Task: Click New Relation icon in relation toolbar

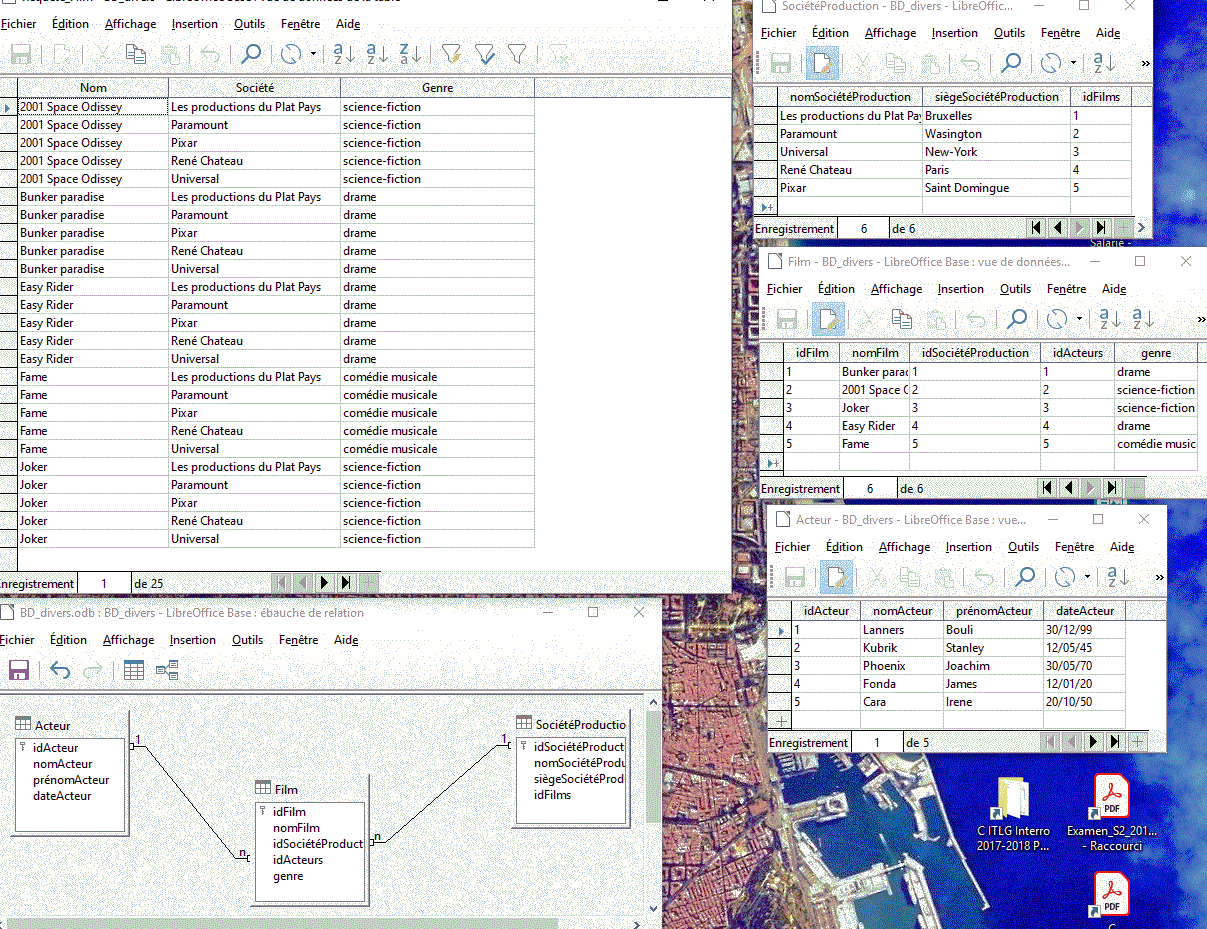Action: tap(167, 671)
